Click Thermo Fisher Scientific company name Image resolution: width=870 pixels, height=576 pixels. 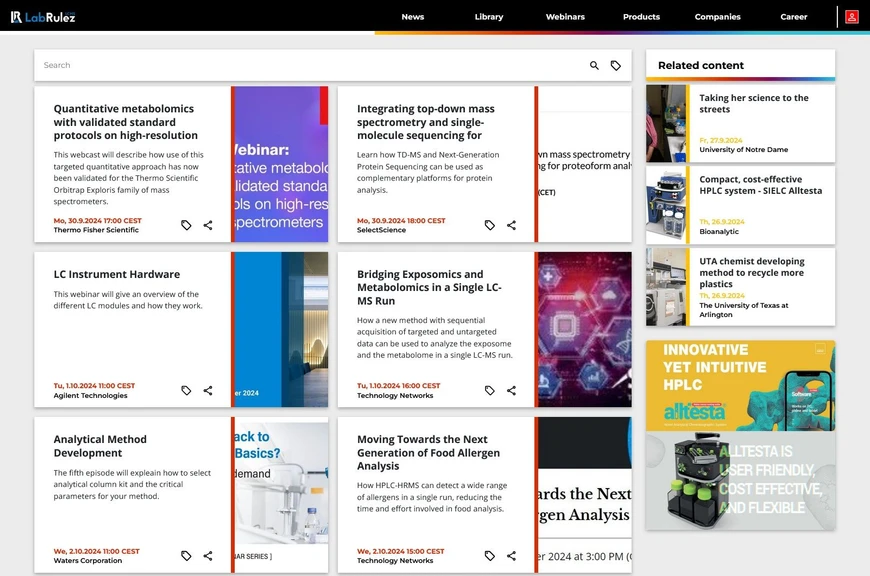point(96,230)
